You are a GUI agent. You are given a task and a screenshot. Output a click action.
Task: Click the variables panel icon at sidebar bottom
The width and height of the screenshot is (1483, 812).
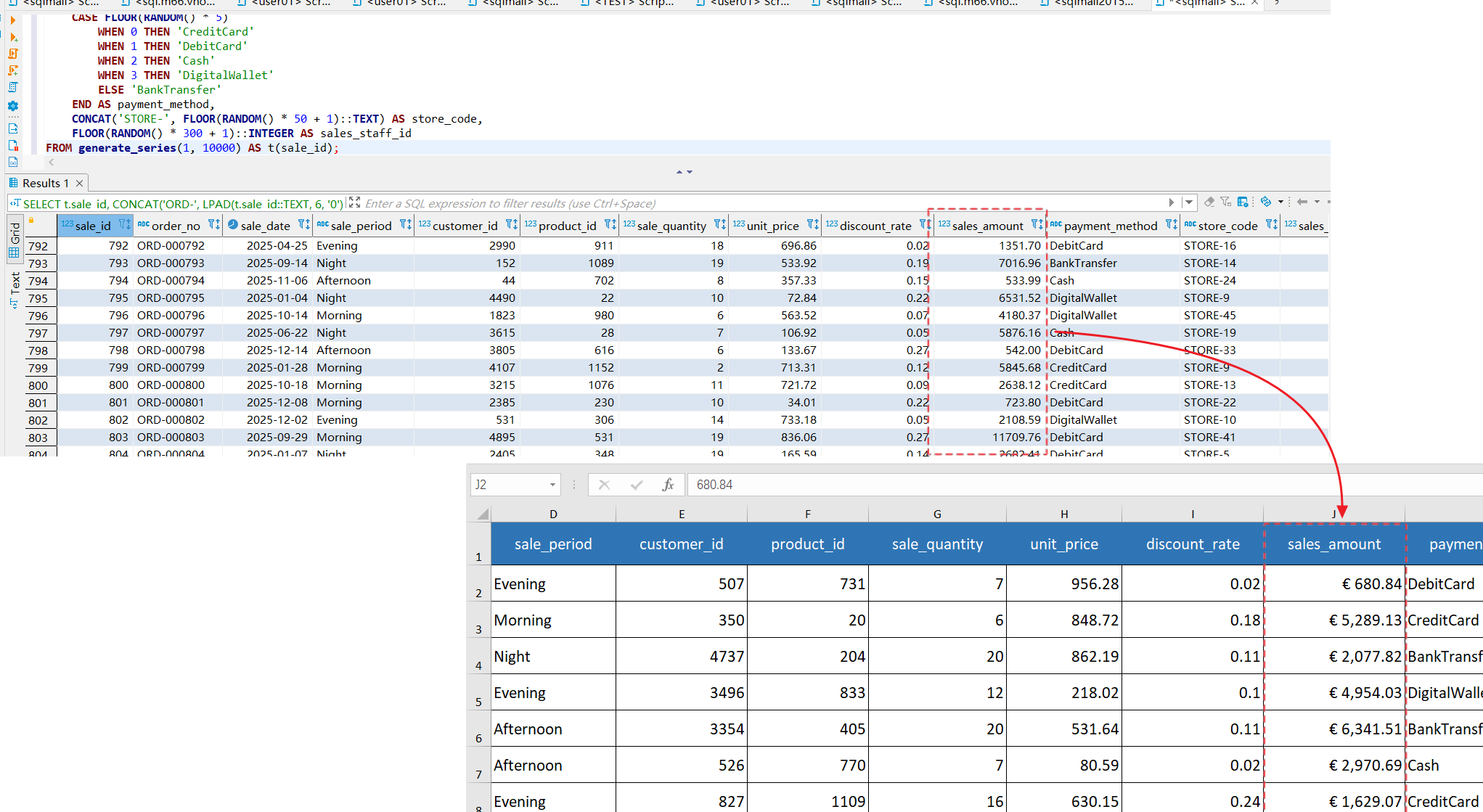click(13, 162)
